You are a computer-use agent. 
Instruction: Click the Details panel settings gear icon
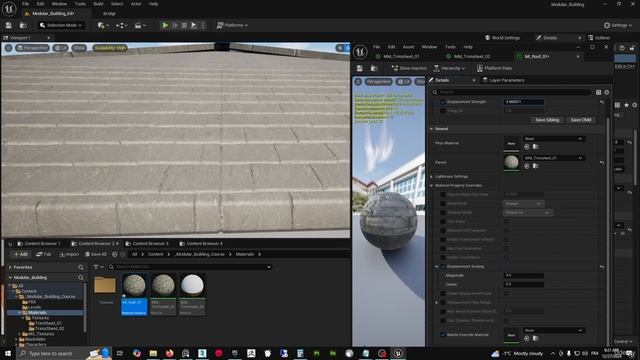pyautogui.click(x=607, y=93)
